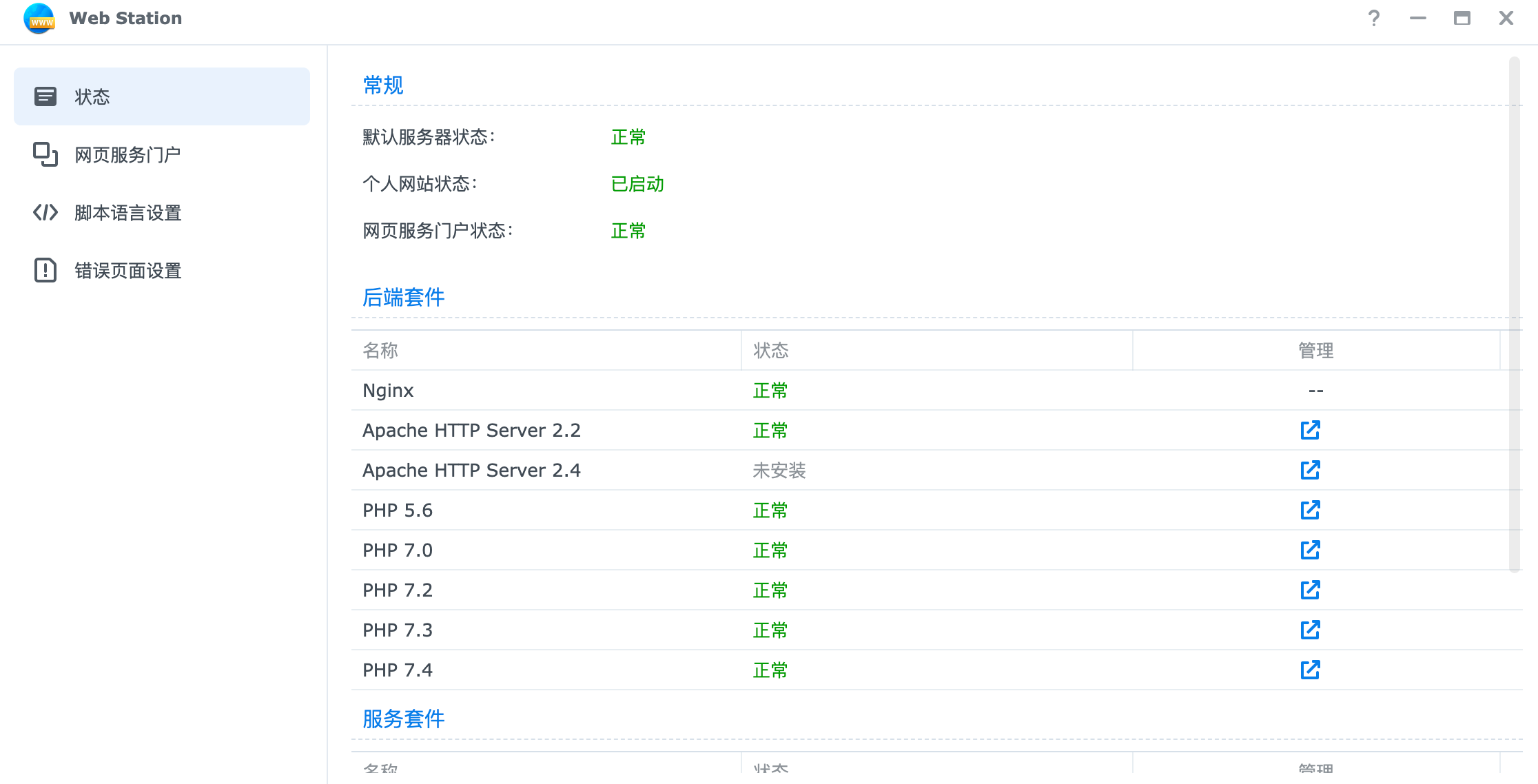1538x784 pixels.
Task: Minimize the Web Station window
Action: click(x=1417, y=18)
